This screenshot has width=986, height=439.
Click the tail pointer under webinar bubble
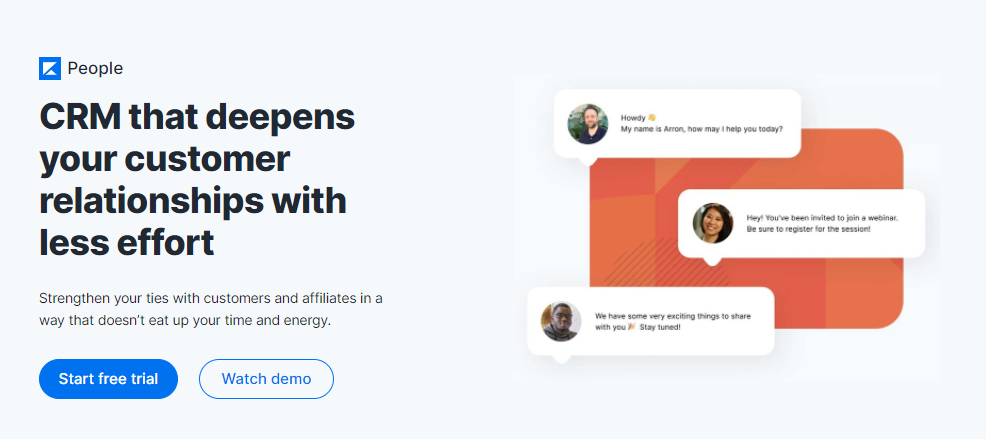tap(711, 260)
